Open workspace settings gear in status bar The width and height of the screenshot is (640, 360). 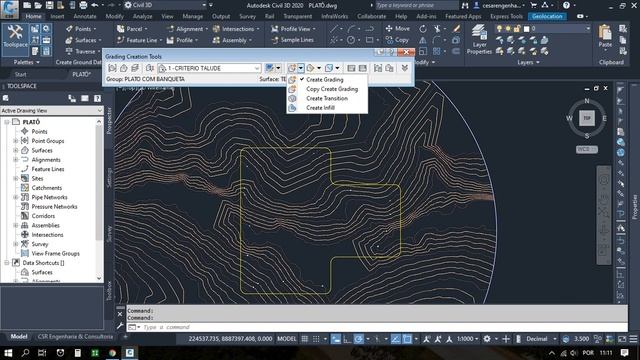[487, 339]
